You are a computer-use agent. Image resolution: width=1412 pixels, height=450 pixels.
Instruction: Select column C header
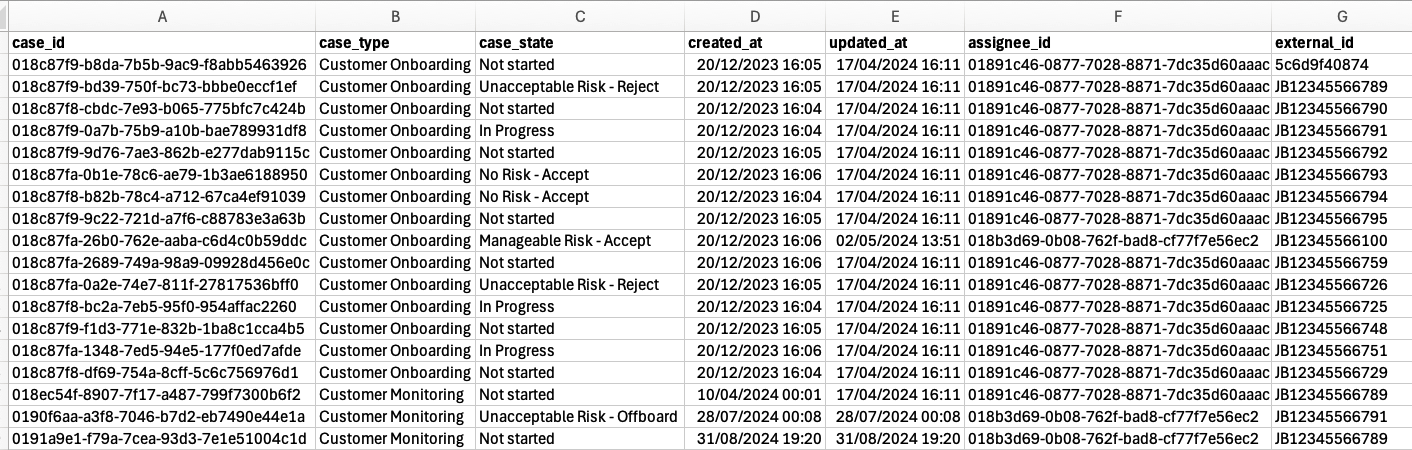pyautogui.click(x=579, y=16)
